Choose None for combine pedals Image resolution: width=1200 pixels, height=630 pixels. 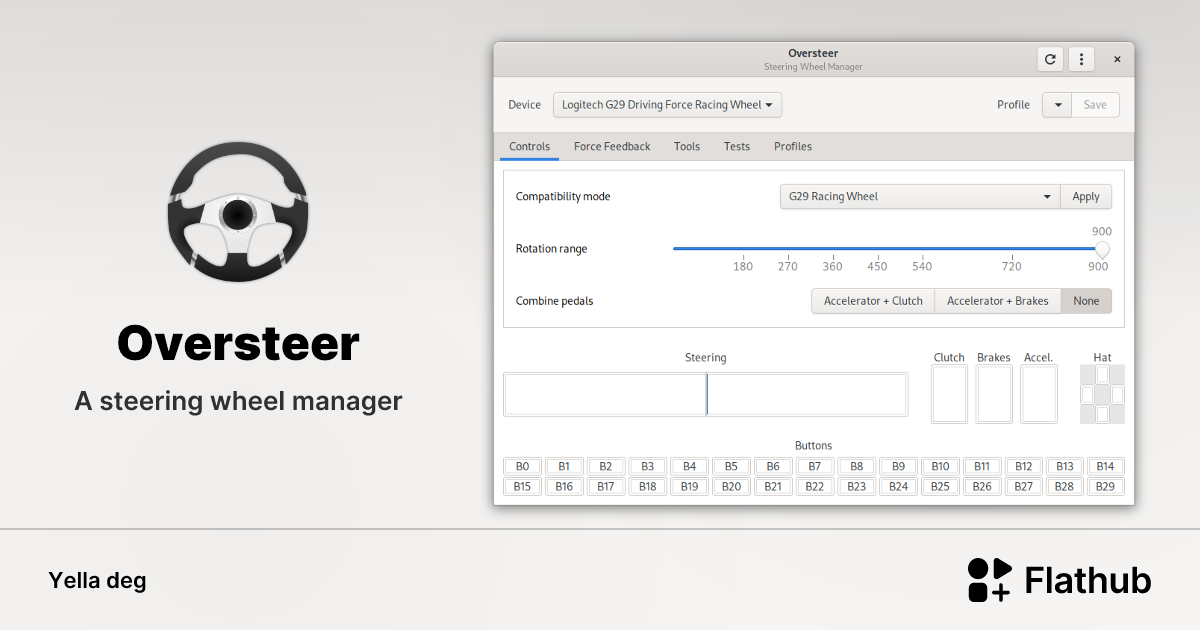click(x=1086, y=301)
